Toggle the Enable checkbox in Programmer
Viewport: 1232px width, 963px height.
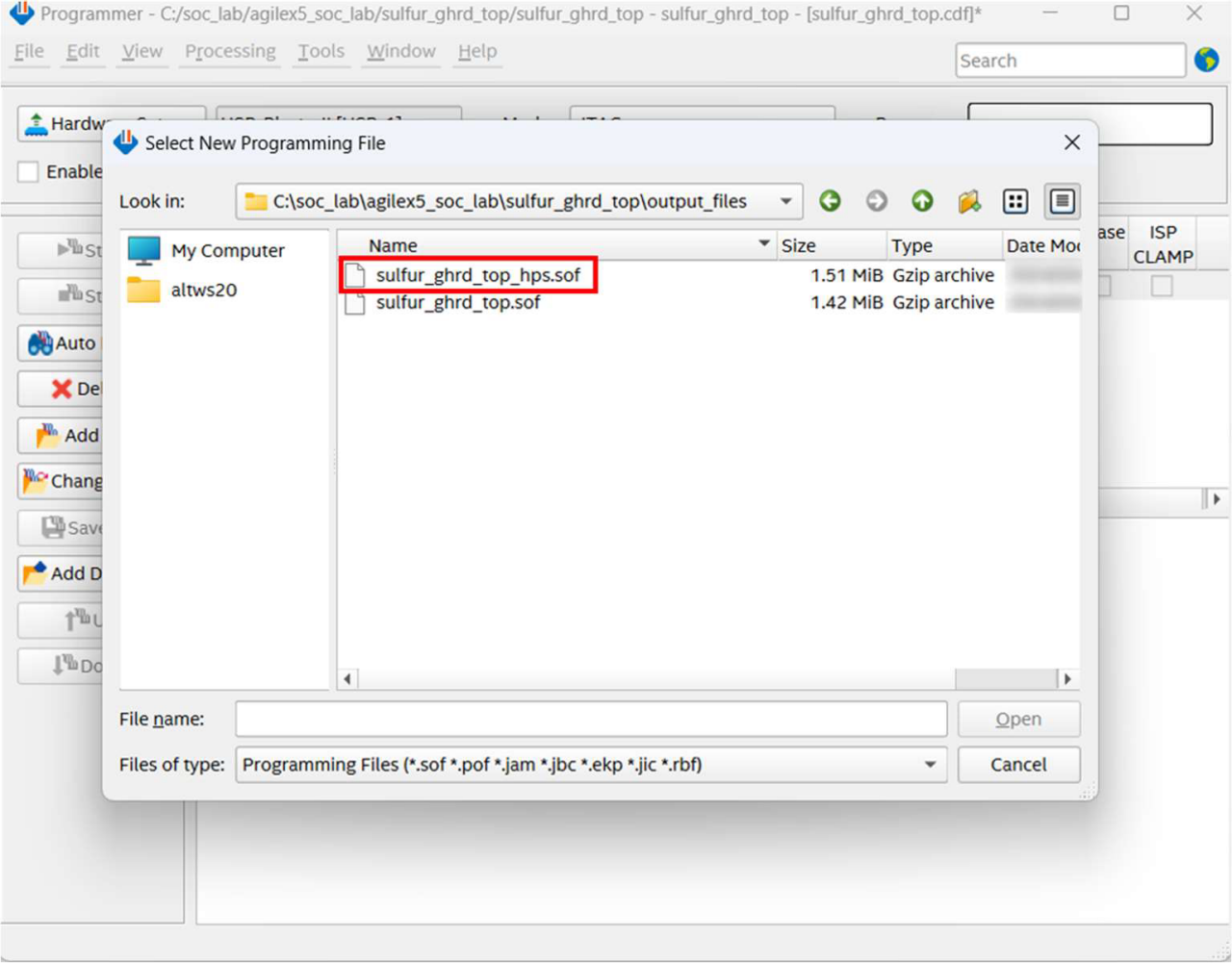coord(29,171)
